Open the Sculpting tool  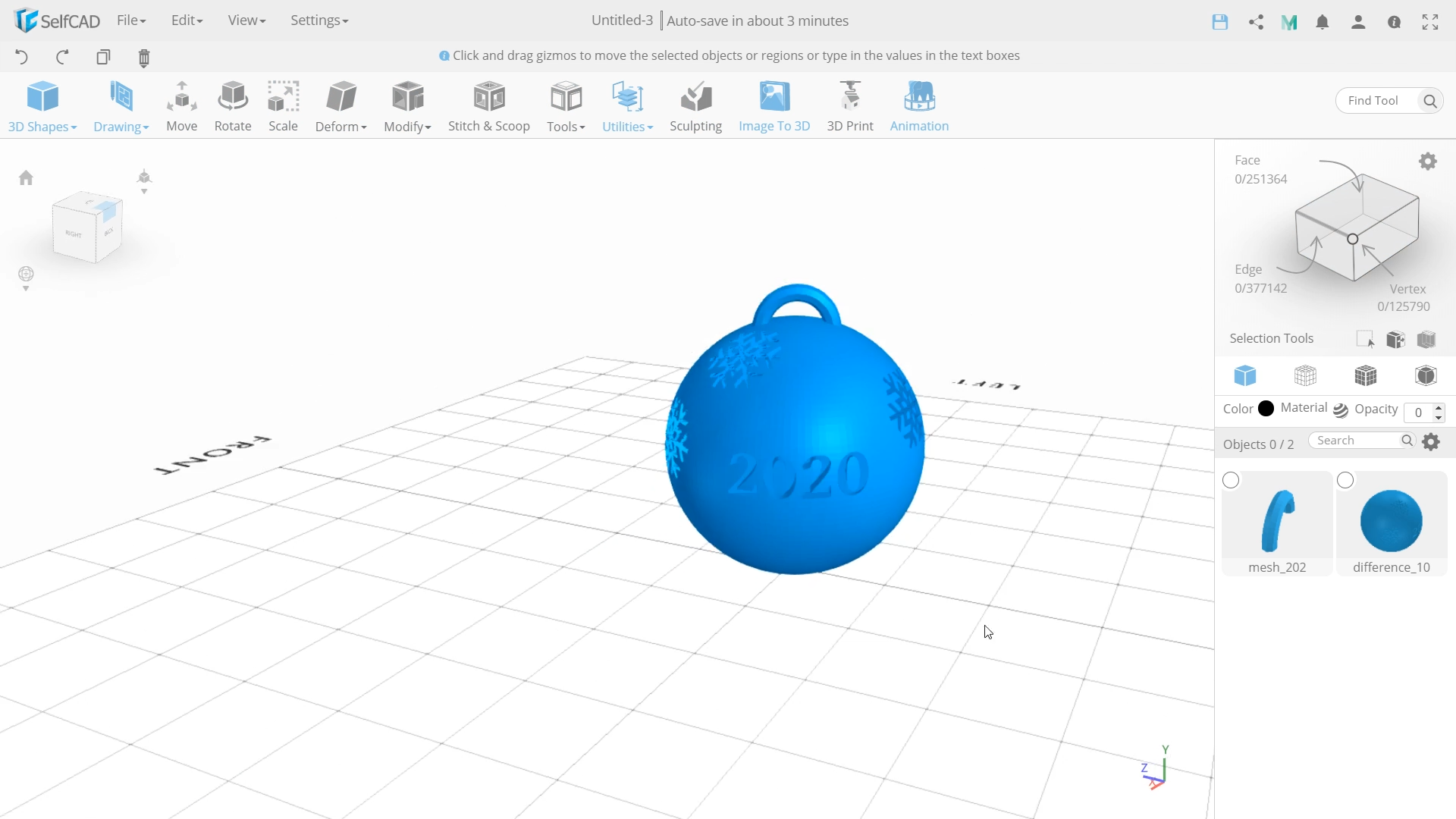695,106
